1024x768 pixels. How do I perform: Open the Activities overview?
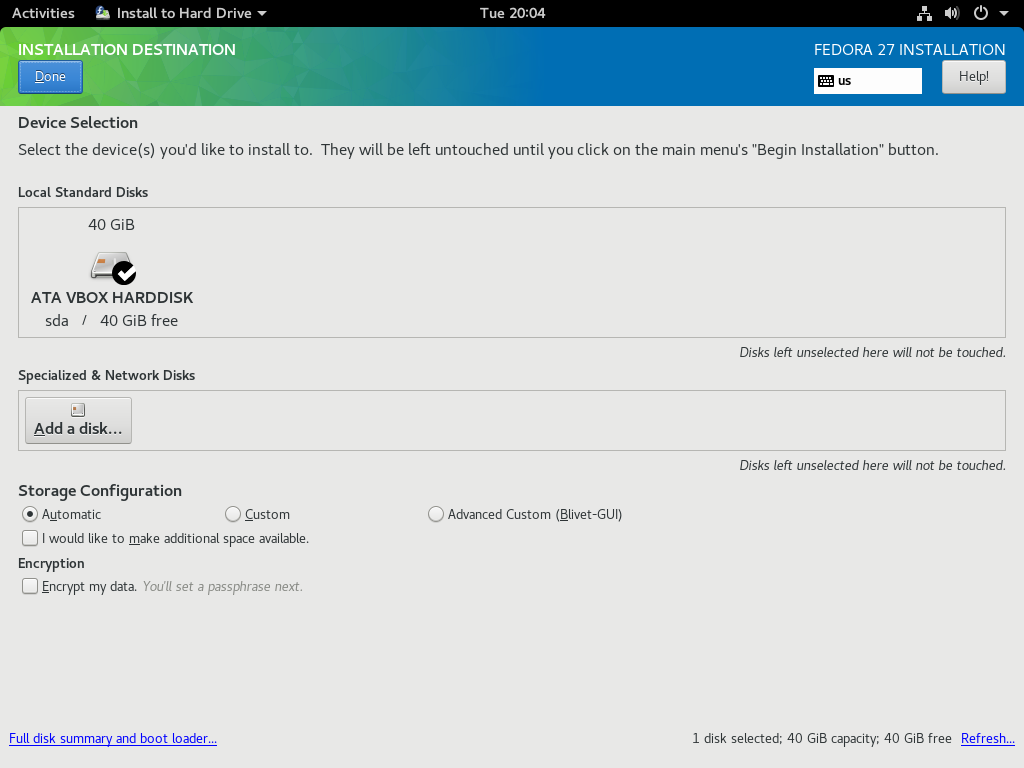[x=43, y=13]
